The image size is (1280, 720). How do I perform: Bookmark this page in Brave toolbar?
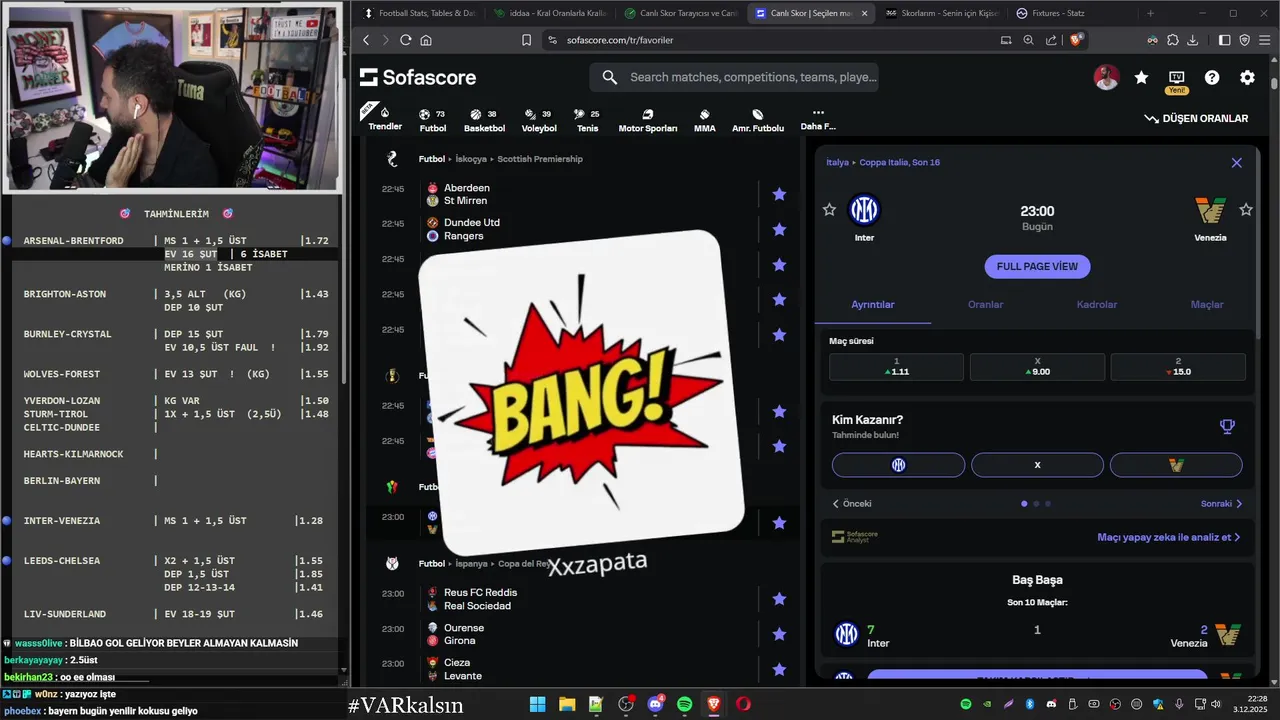click(526, 40)
